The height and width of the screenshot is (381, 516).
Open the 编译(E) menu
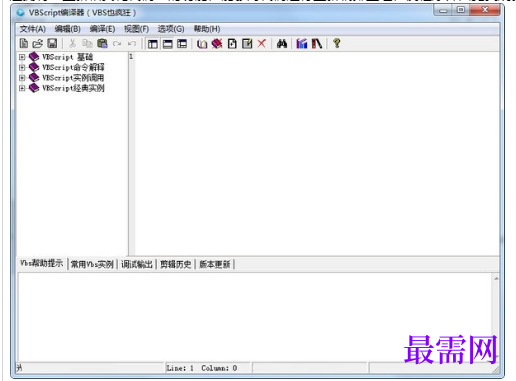(x=102, y=29)
